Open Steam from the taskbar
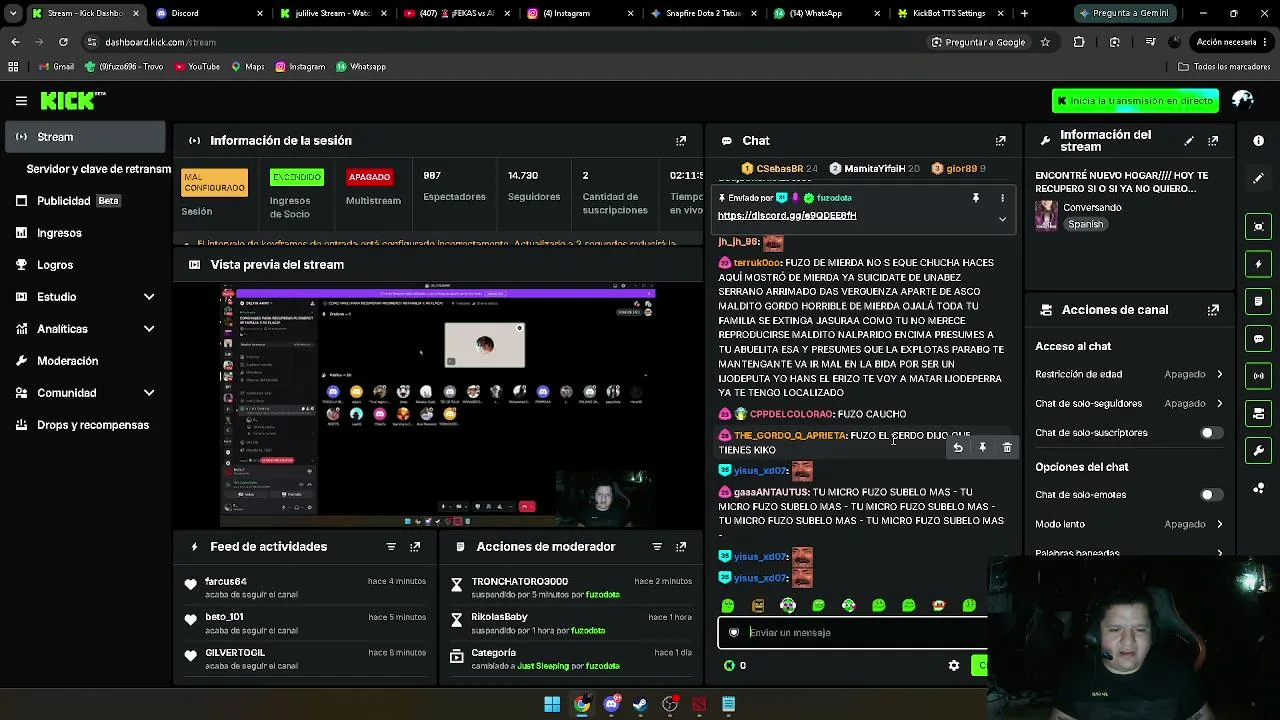 (x=640, y=704)
